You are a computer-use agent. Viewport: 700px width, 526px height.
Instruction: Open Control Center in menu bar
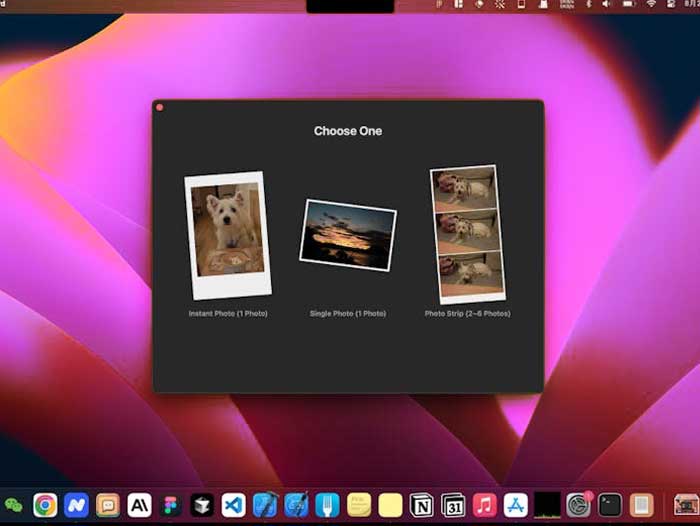[671, 4]
